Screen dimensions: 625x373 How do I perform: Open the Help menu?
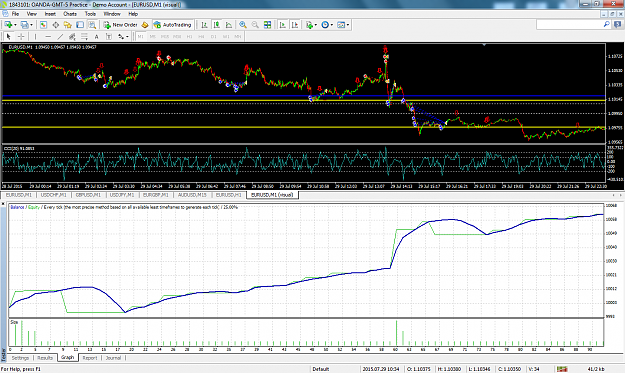click(x=133, y=14)
